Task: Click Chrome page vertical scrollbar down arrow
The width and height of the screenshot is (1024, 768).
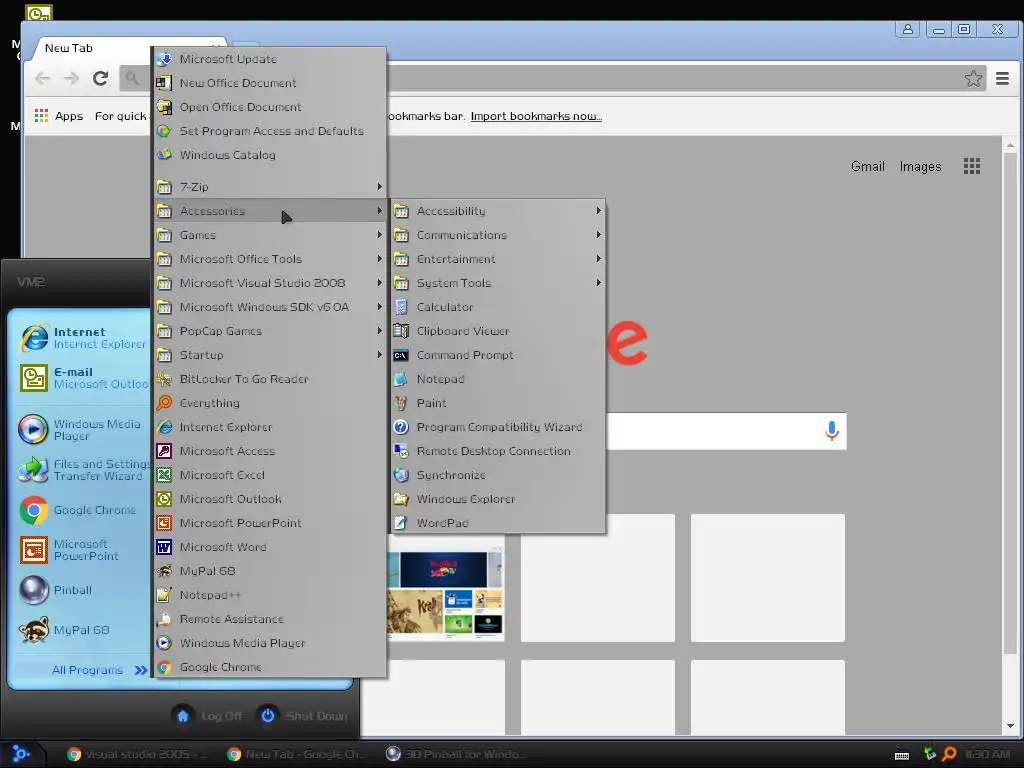Action: pyautogui.click(x=1010, y=726)
